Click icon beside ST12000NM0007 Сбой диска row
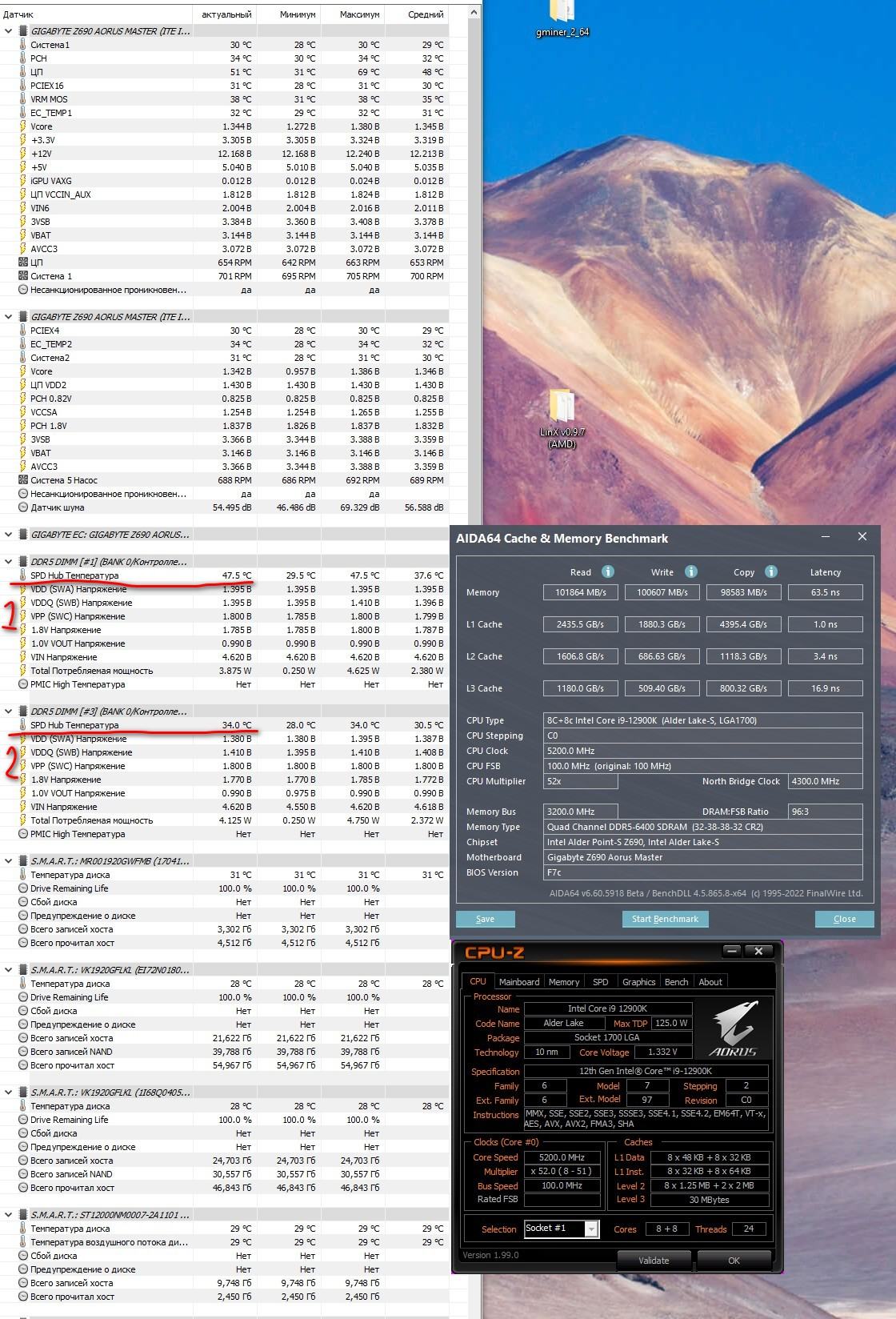This screenshot has height=1319, width=896. pos(22,1256)
